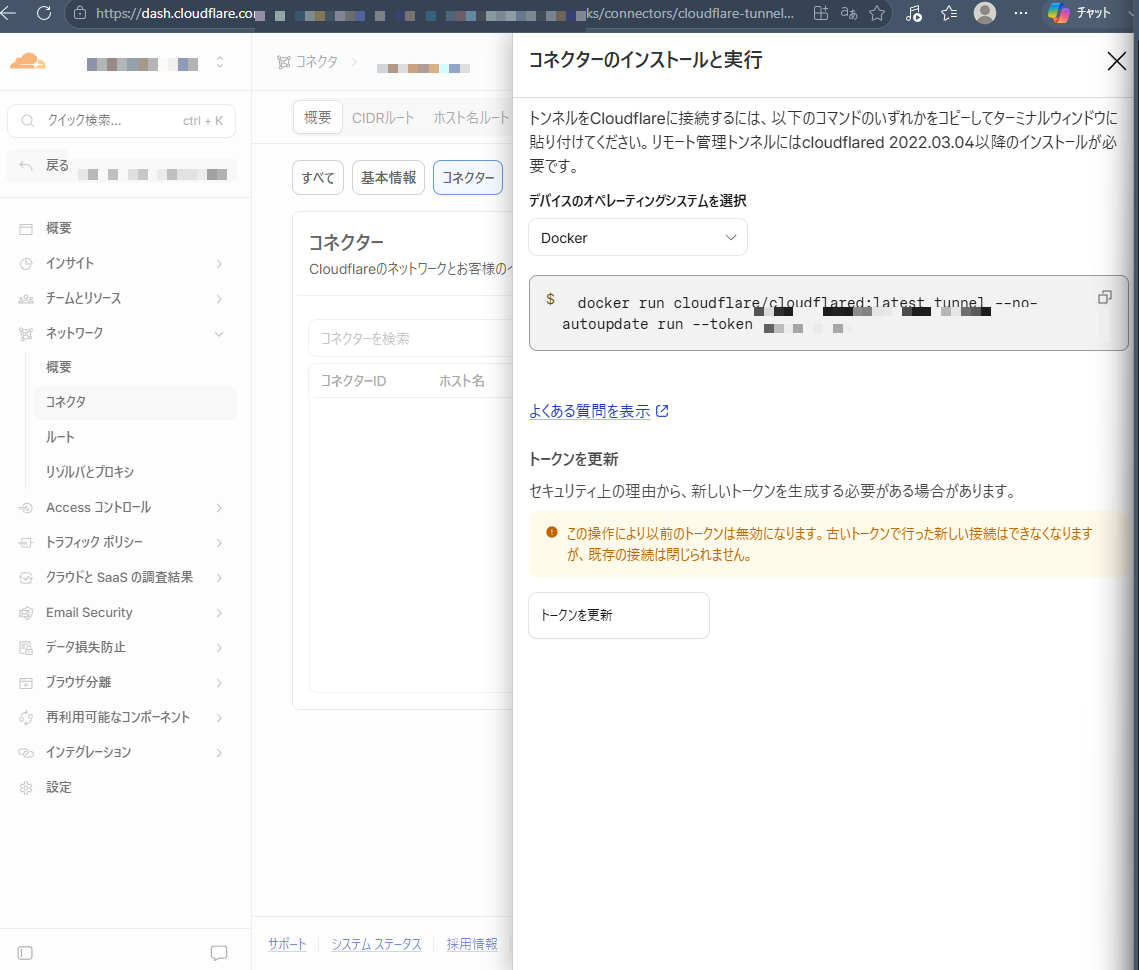Image resolution: width=1139 pixels, height=970 pixels.
Task: Click the Cloudflare logo in the sidebar
Action: [28, 62]
